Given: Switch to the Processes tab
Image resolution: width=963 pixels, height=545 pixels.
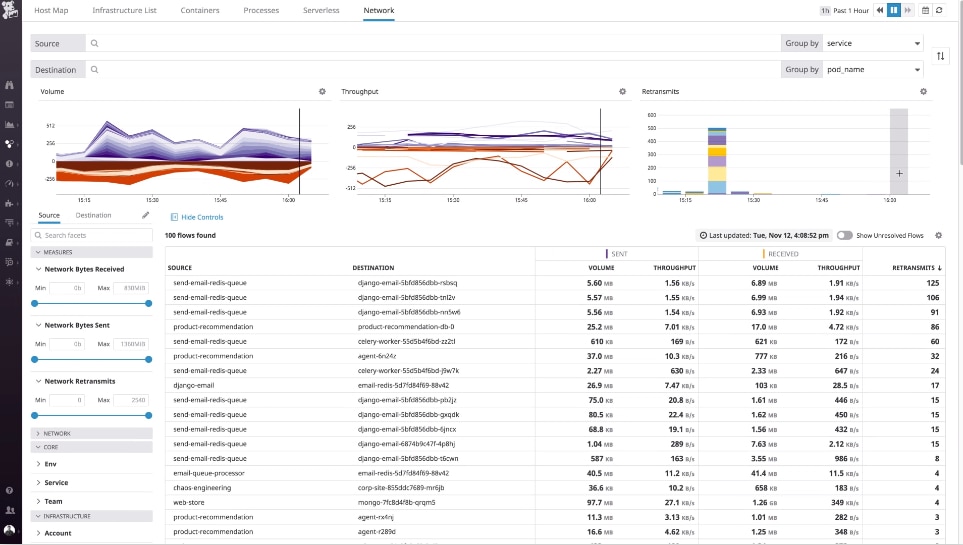Looking at the screenshot, I should (x=261, y=10).
